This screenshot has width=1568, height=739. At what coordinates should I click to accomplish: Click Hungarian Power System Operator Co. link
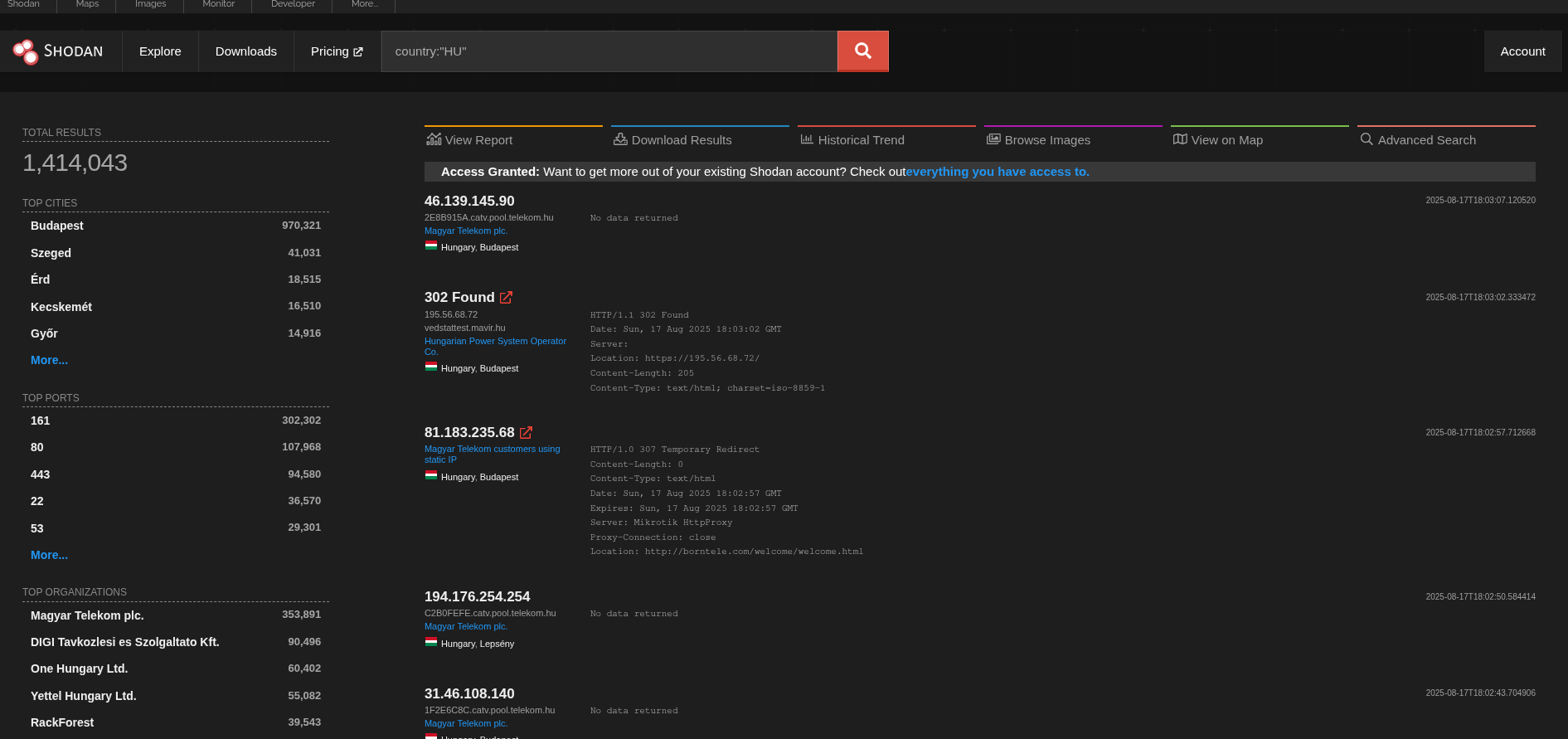(x=495, y=346)
